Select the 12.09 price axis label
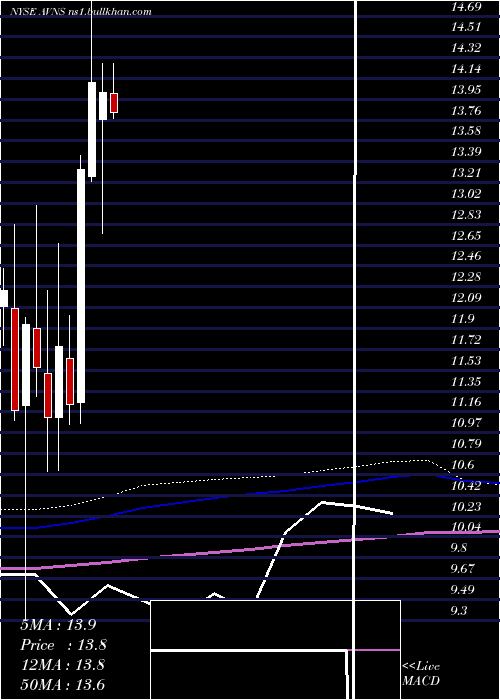This screenshot has height=700, width=500. 466,297
